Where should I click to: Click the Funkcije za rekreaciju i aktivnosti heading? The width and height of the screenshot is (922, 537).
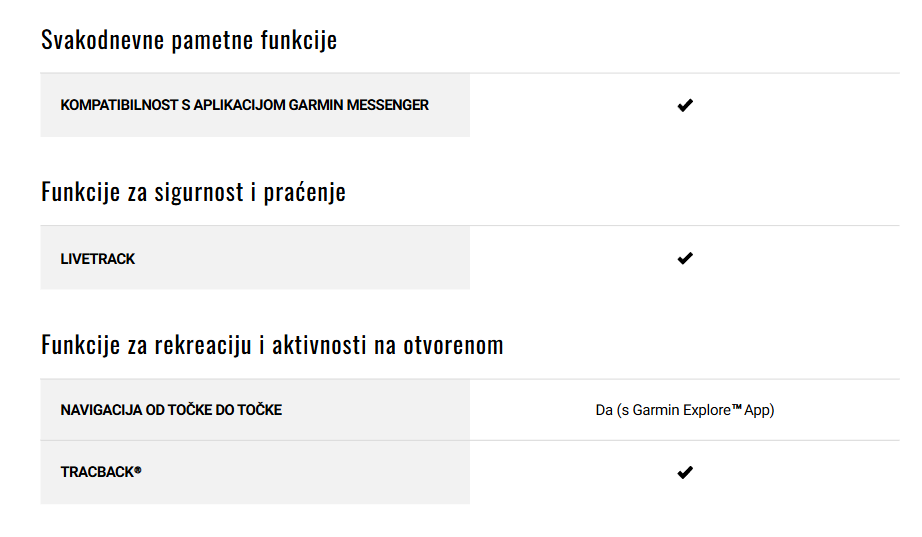pos(272,345)
